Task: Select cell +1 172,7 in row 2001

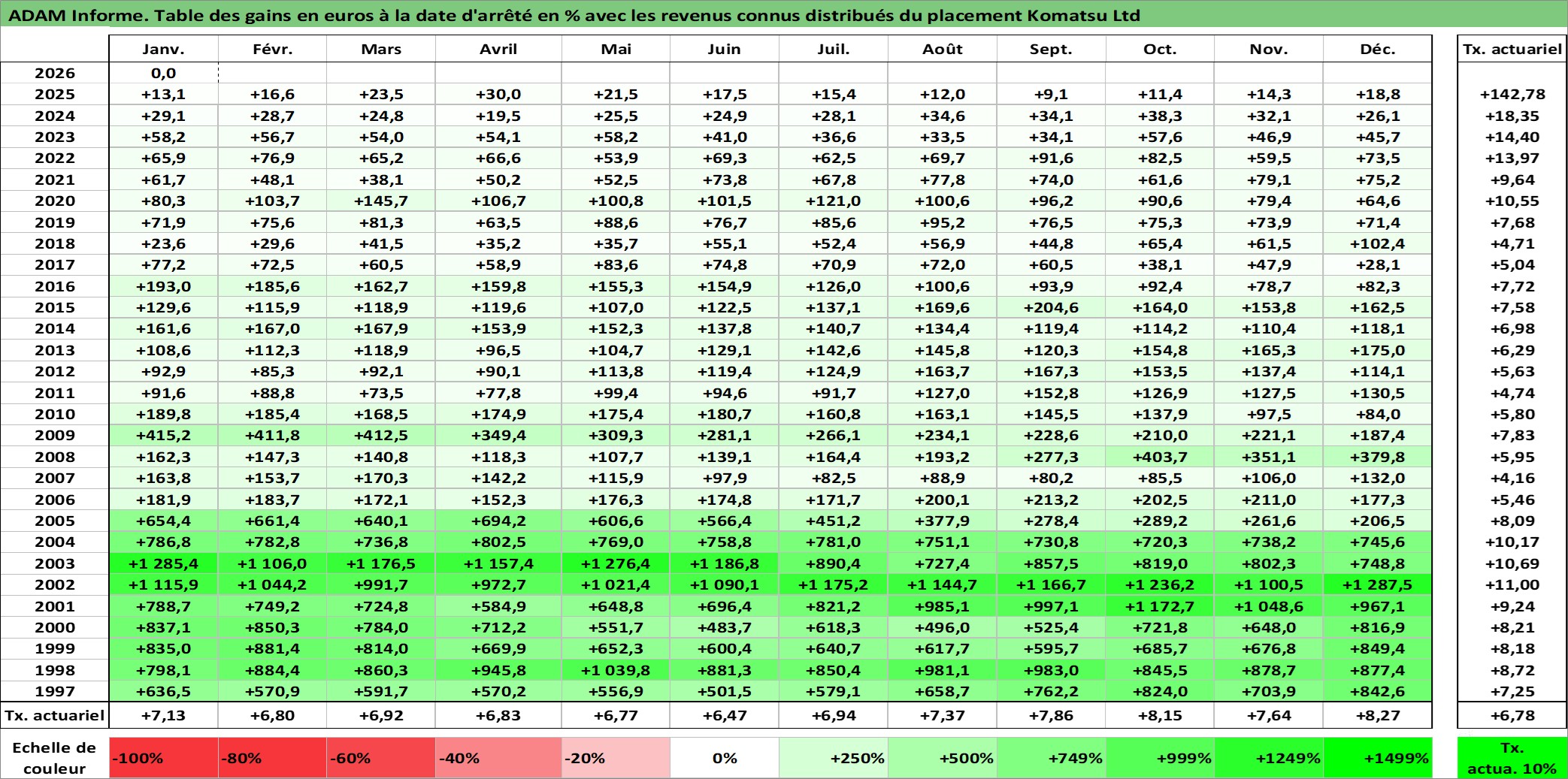Action: tap(1160, 606)
